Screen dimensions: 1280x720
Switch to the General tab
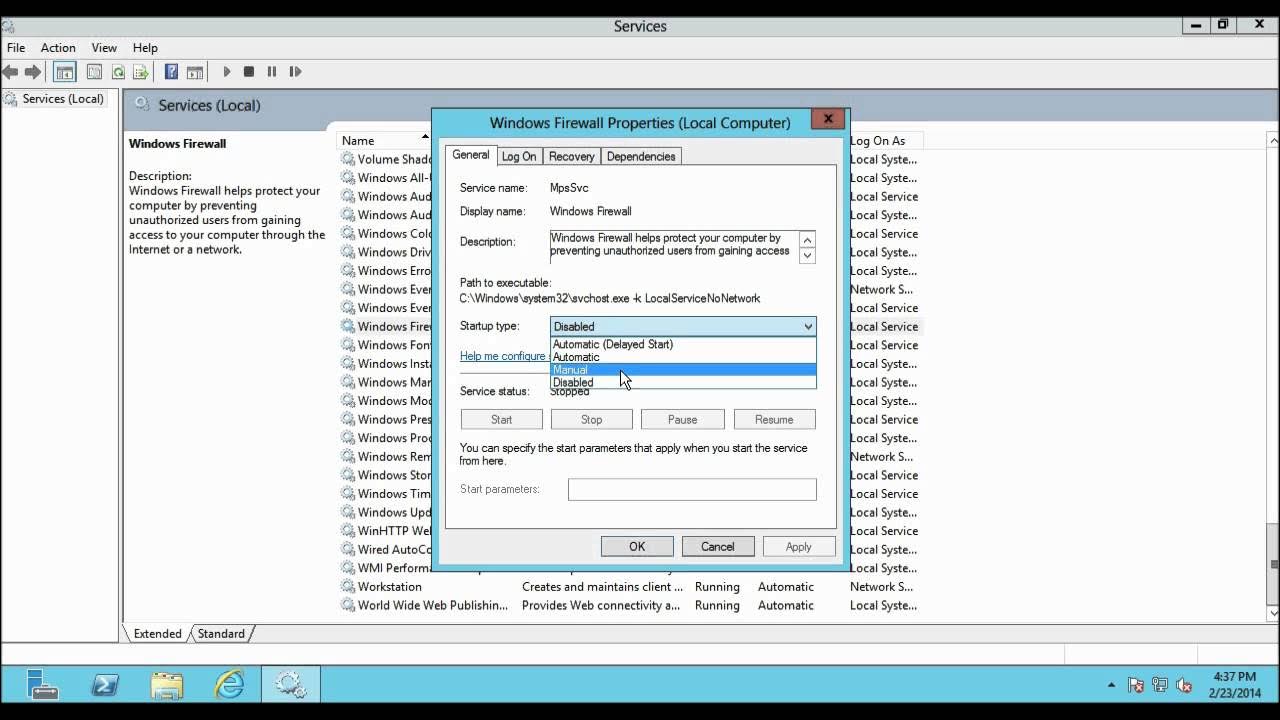(x=470, y=155)
